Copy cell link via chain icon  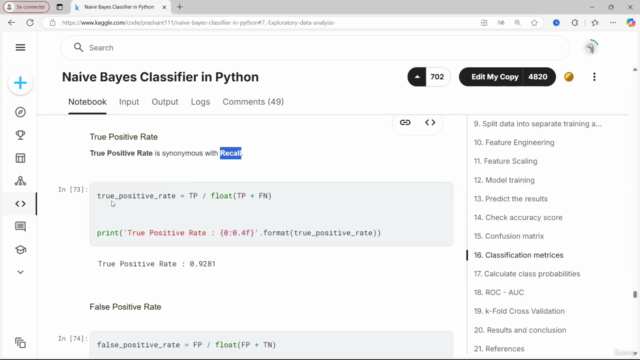[x=405, y=122]
